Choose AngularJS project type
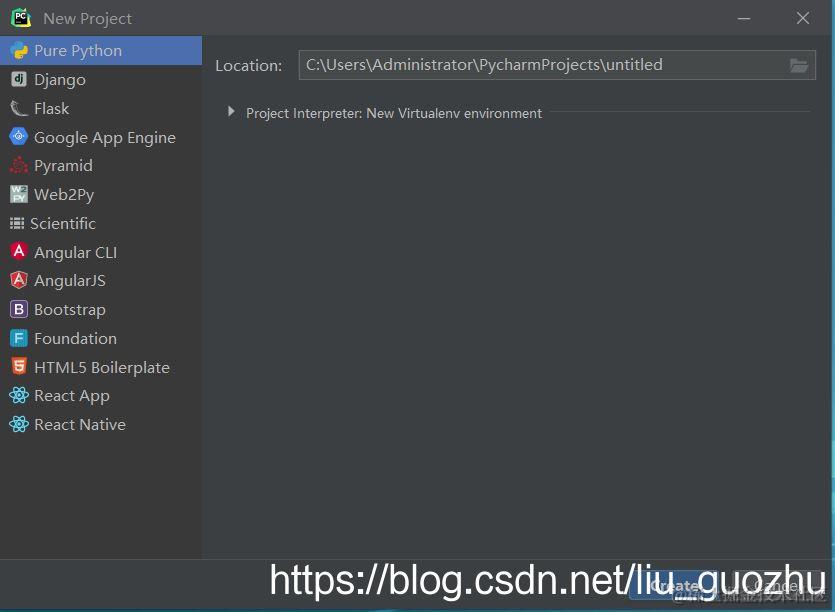This screenshot has width=835, height=612. tap(101, 280)
